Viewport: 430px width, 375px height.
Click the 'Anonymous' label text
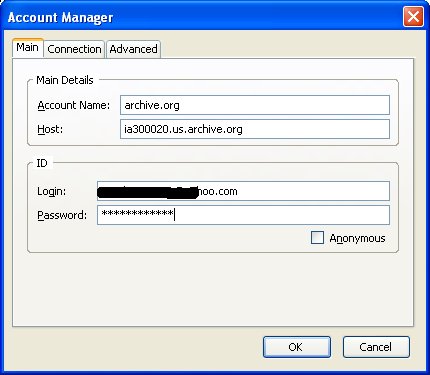click(357, 239)
